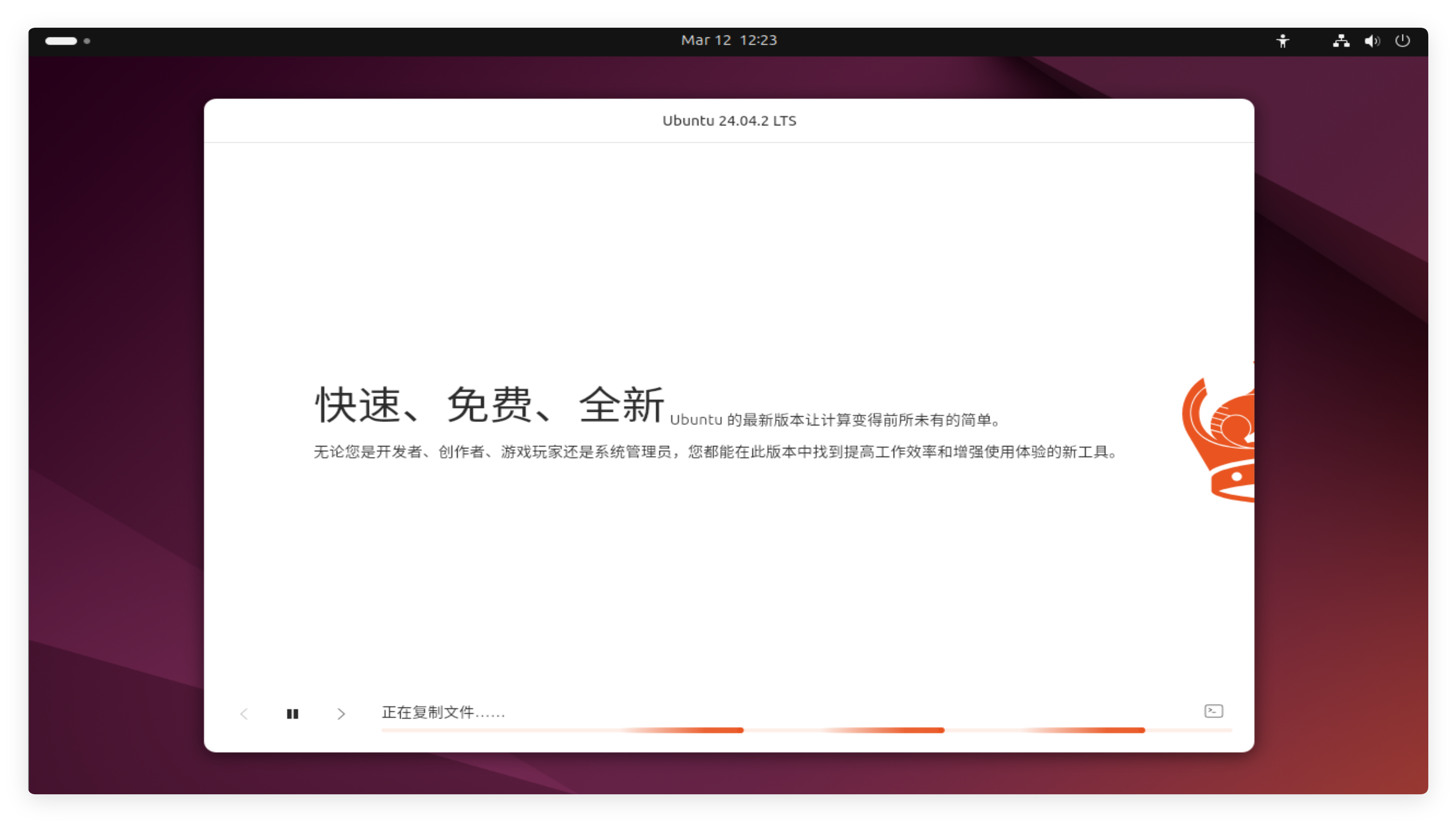
Task: Open the accessibility menu in top bar
Action: pyautogui.click(x=1282, y=41)
